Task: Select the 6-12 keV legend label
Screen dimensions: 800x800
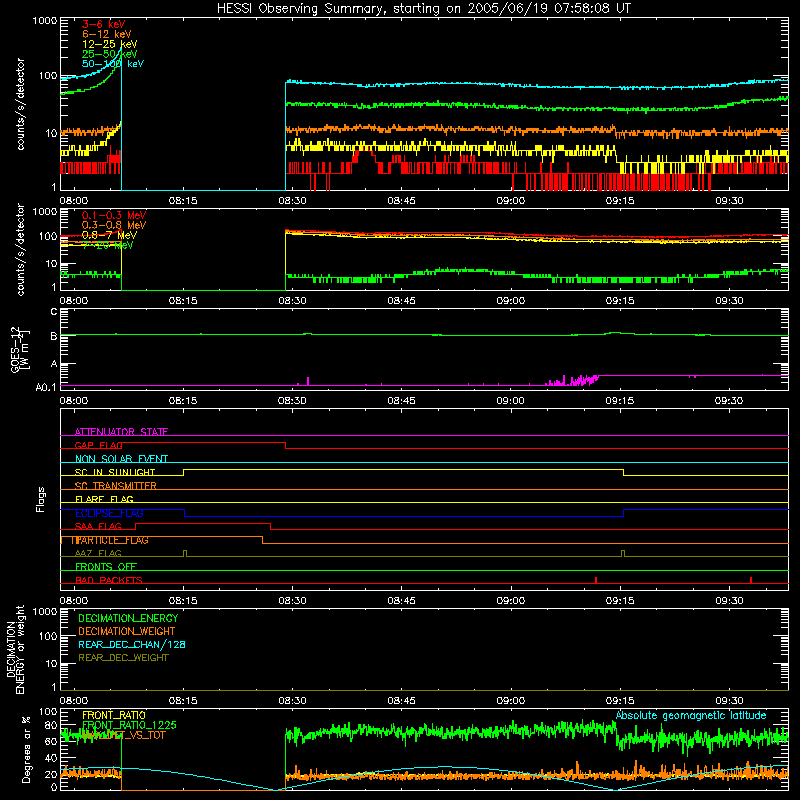Action: (x=107, y=34)
